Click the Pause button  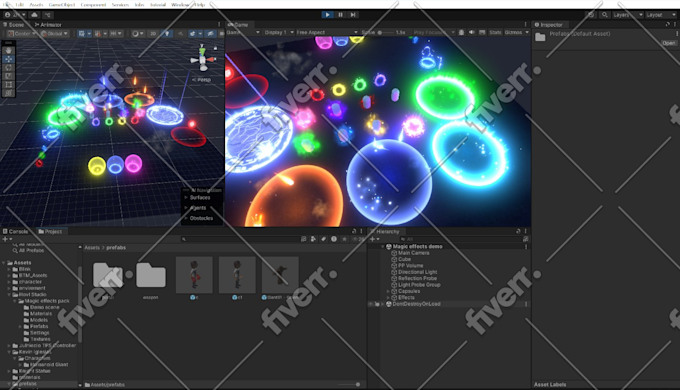(x=340, y=15)
